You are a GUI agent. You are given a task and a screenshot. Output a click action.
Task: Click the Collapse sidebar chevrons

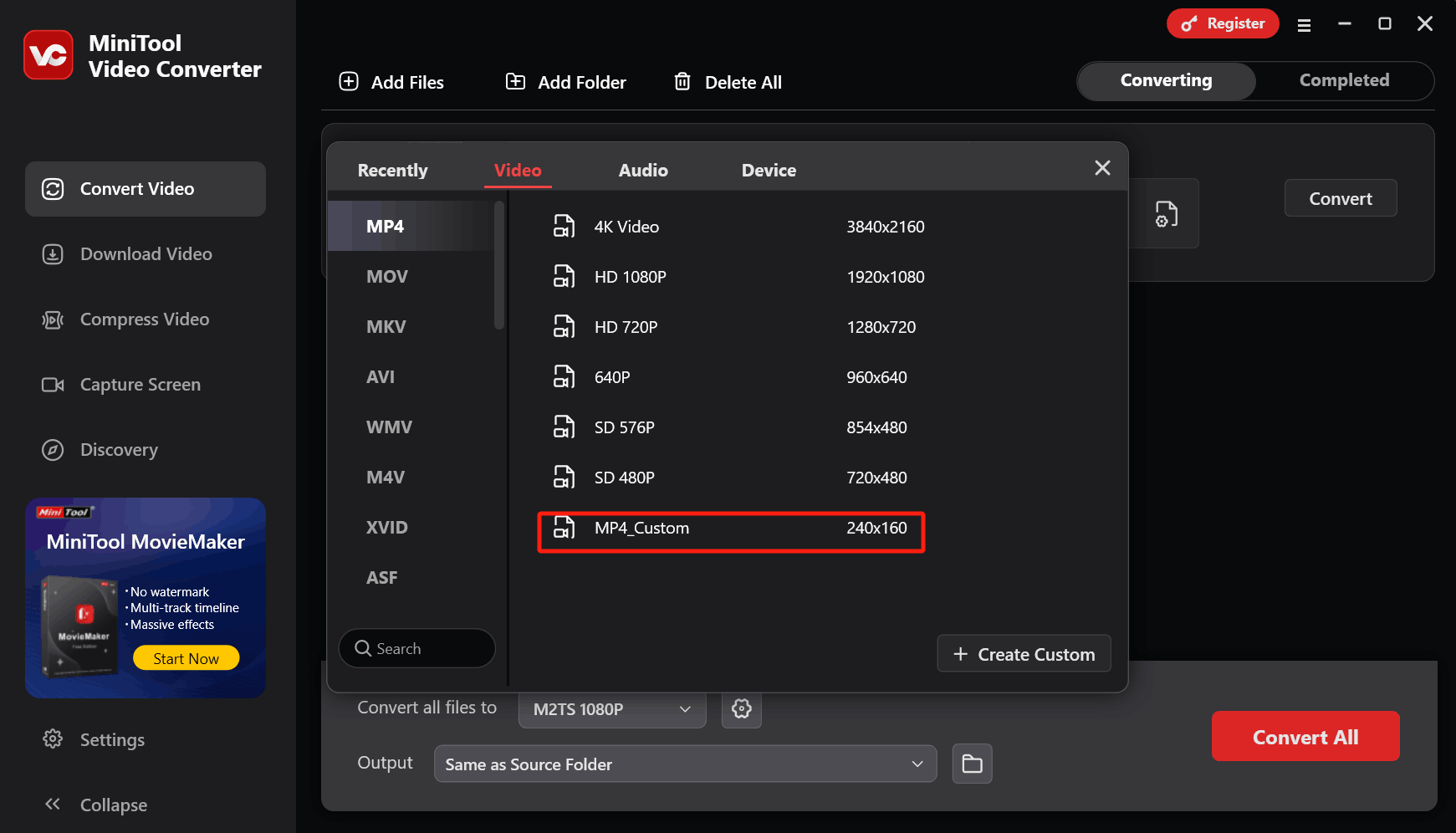(x=53, y=805)
